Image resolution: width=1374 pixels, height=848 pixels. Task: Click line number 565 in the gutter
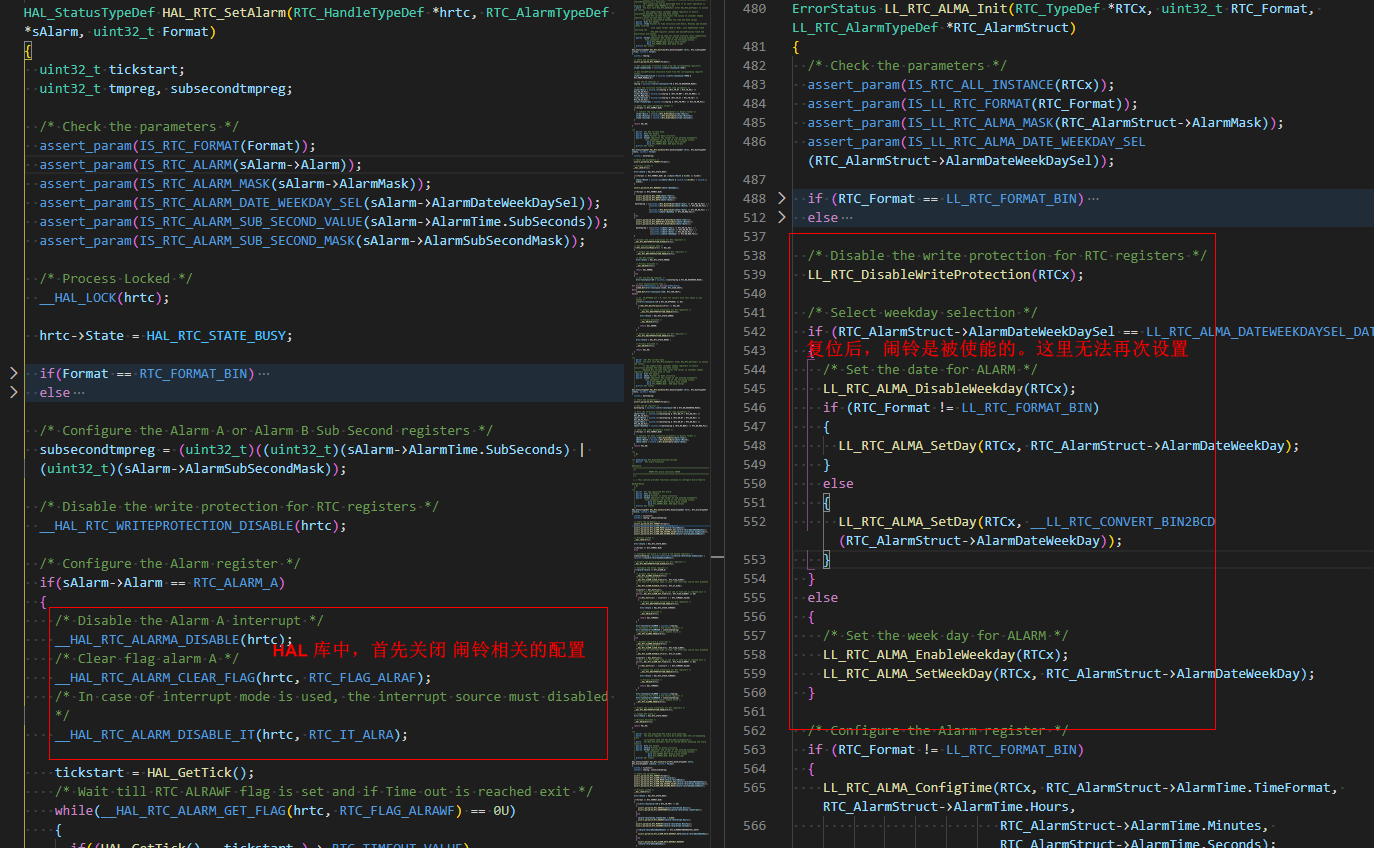point(754,788)
